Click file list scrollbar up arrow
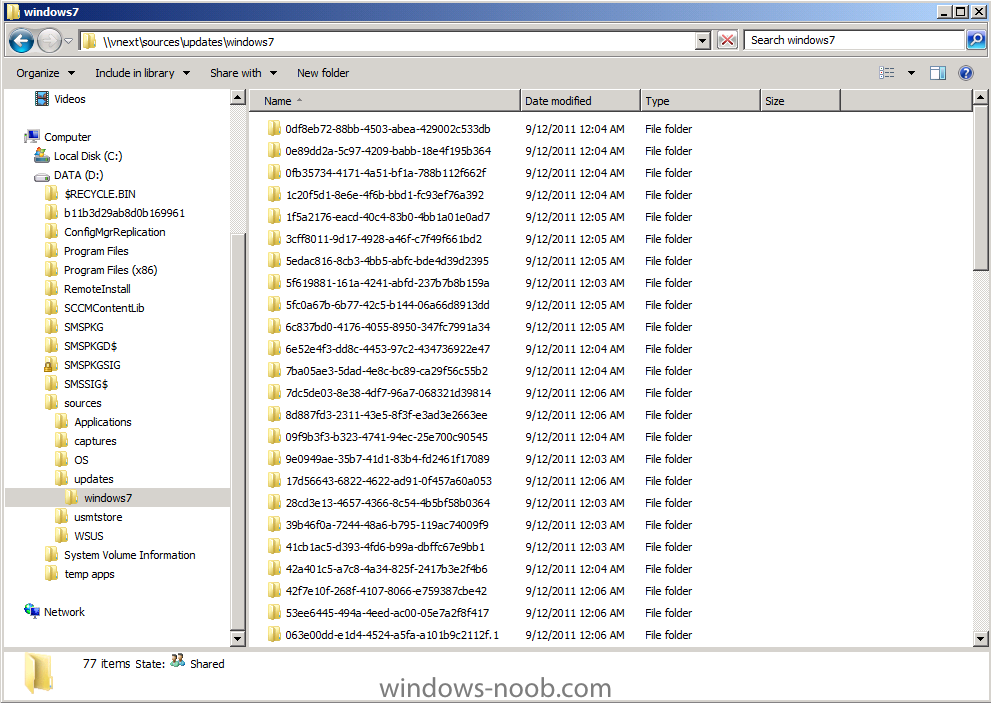The height and width of the screenshot is (703, 991). pos(980,97)
